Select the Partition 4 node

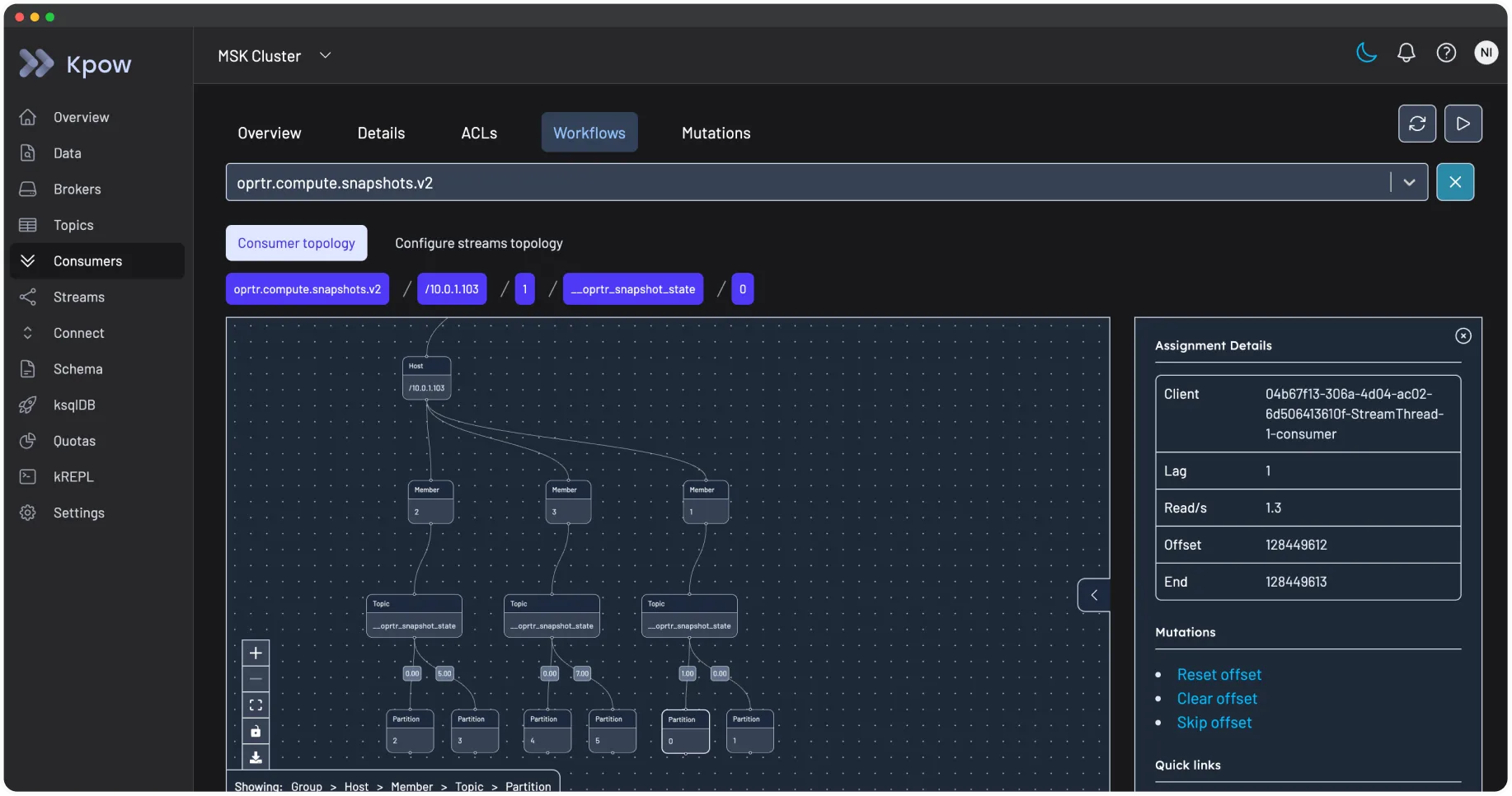coord(547,731)
